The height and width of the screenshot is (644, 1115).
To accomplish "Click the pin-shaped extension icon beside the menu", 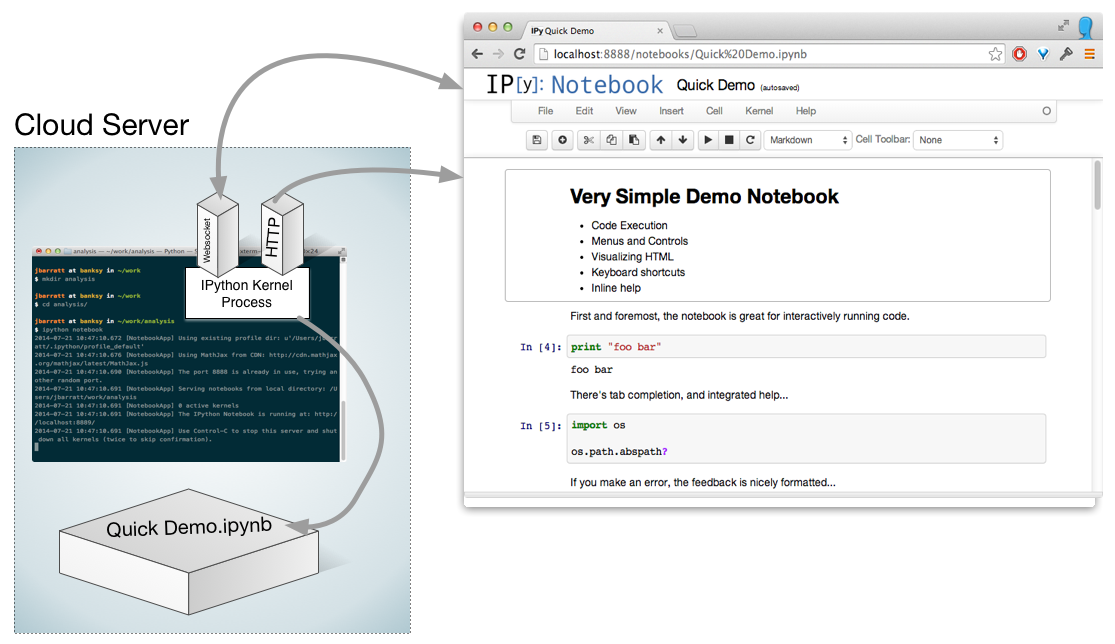I will pyautogui.click(x=1066, y=54).
